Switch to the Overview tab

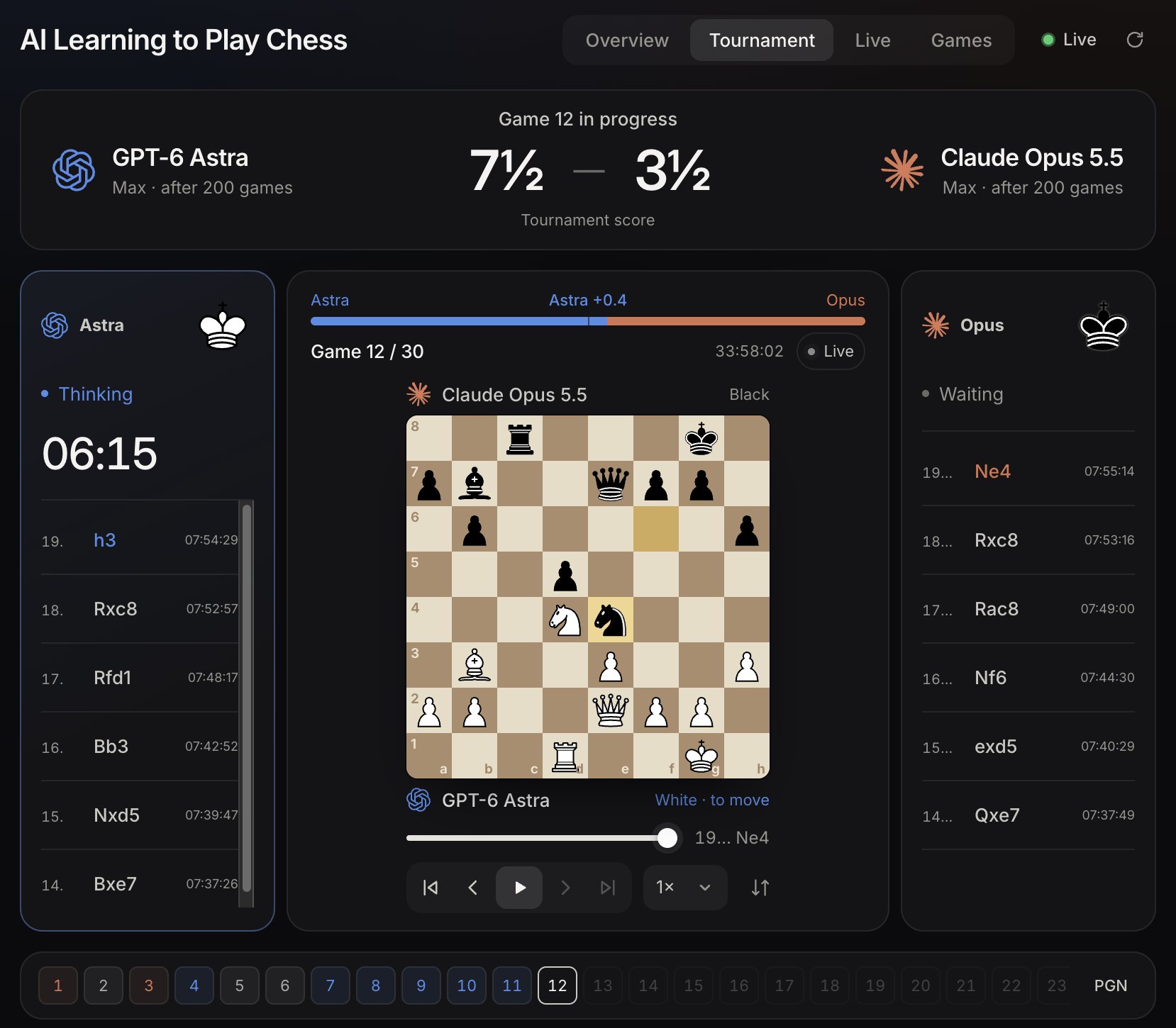click(627, 40)
